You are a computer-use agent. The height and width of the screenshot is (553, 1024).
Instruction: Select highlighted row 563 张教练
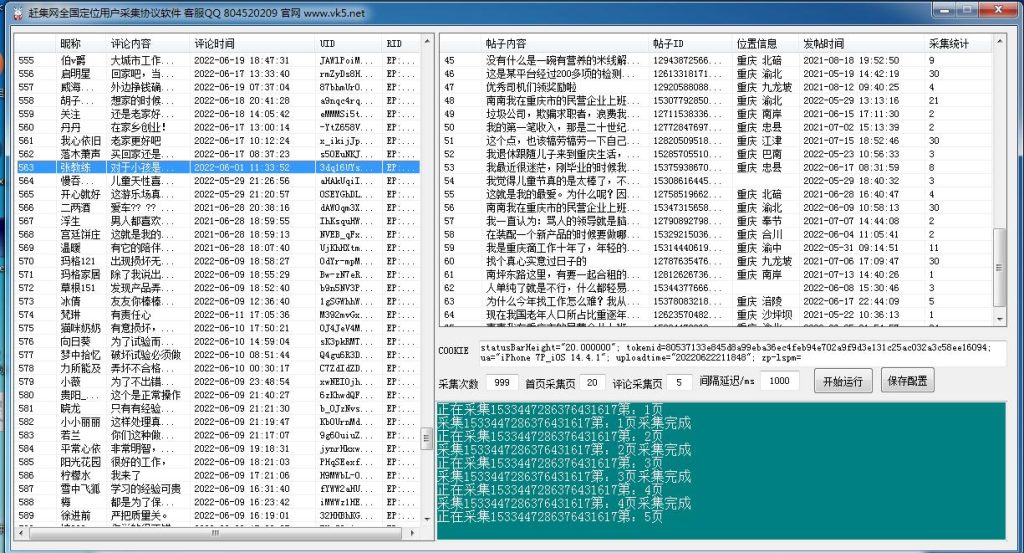point(217,167)
